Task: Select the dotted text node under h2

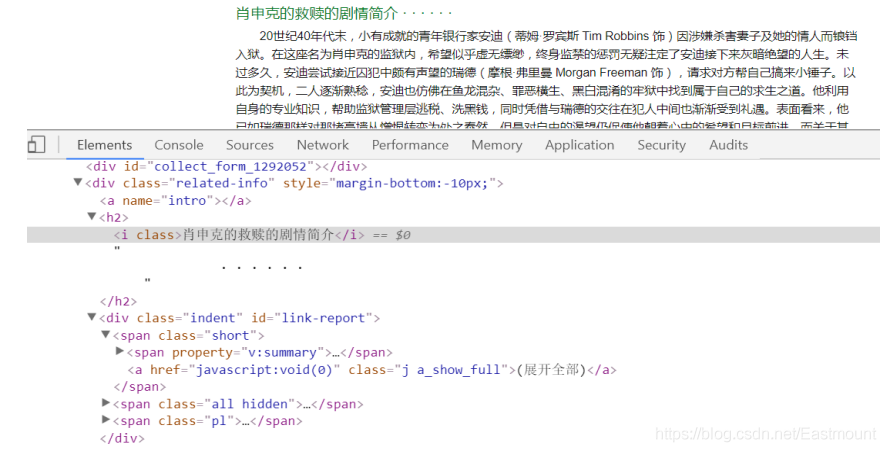Action: 262,267
